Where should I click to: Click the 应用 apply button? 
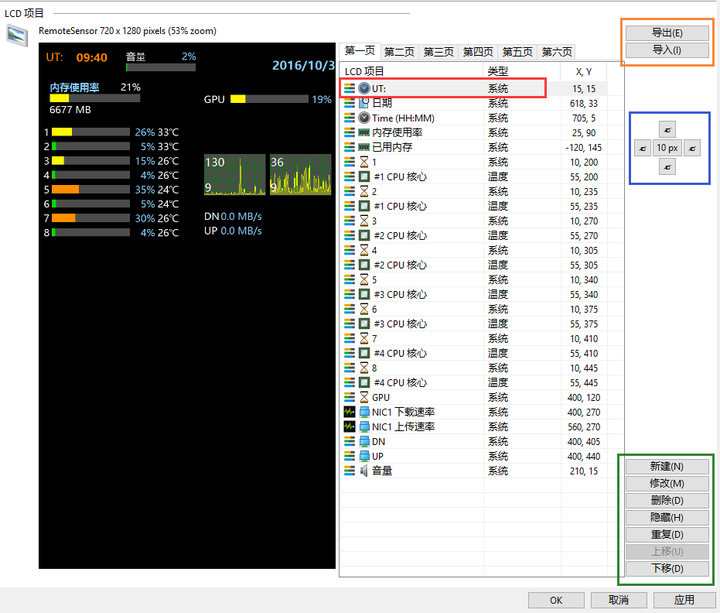point(683,600)
